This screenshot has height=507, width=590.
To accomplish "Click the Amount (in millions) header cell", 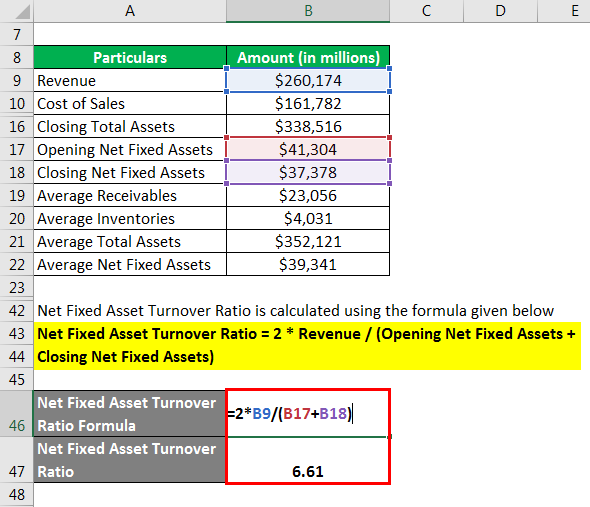I will pyautogui.click(x=308, y=57).
